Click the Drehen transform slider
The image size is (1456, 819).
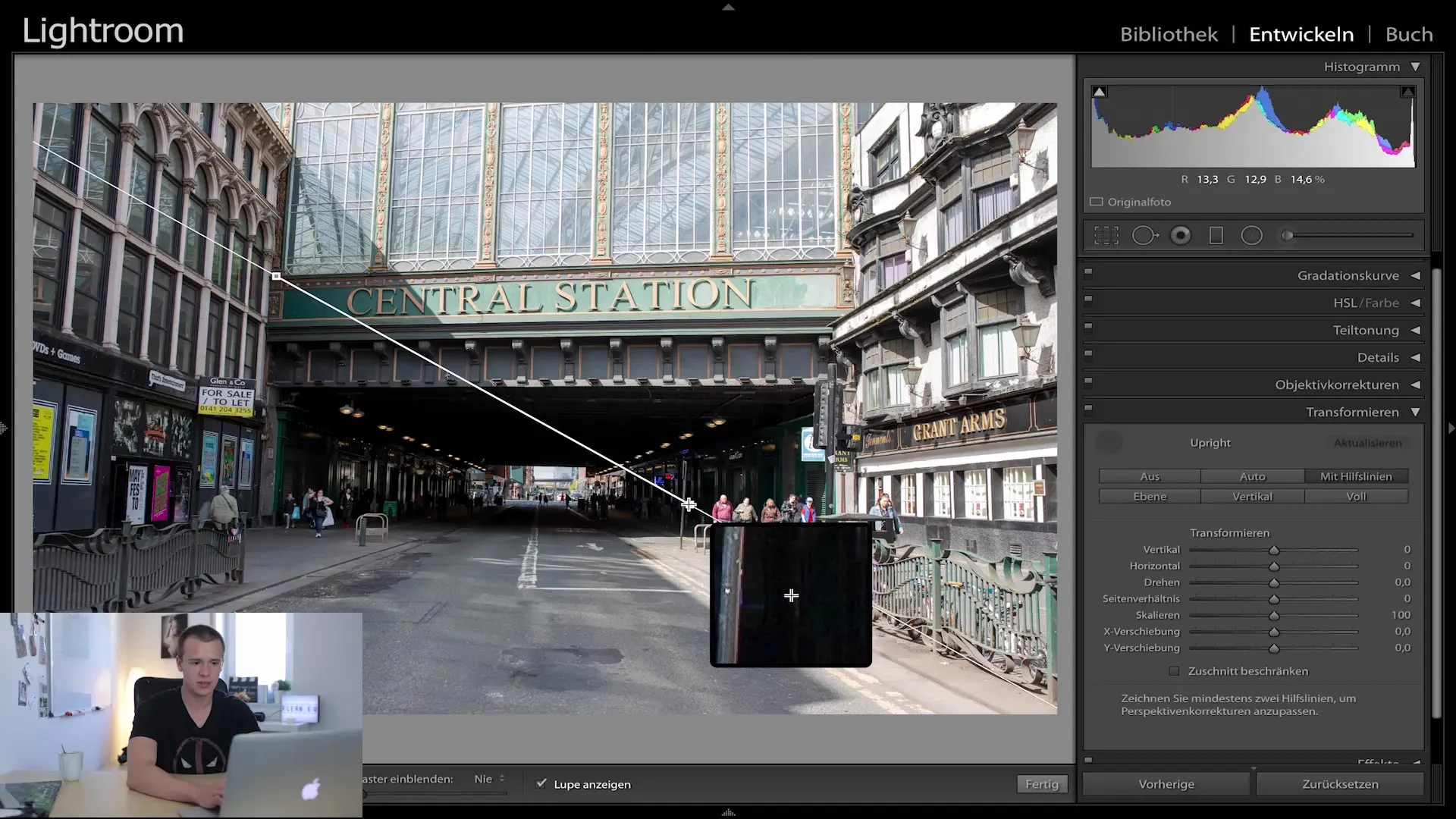[1274, 582]
